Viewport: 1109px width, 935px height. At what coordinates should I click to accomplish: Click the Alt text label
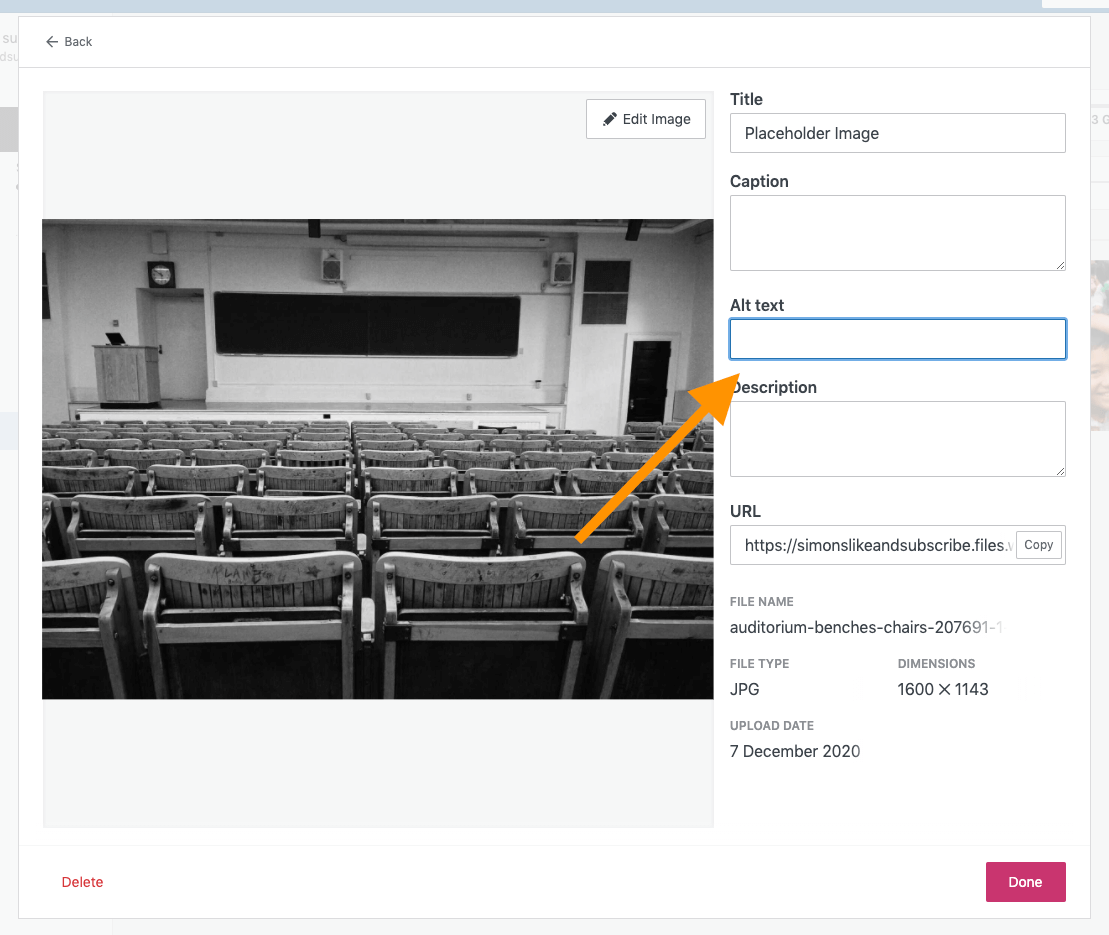click(x=757, y=305)
